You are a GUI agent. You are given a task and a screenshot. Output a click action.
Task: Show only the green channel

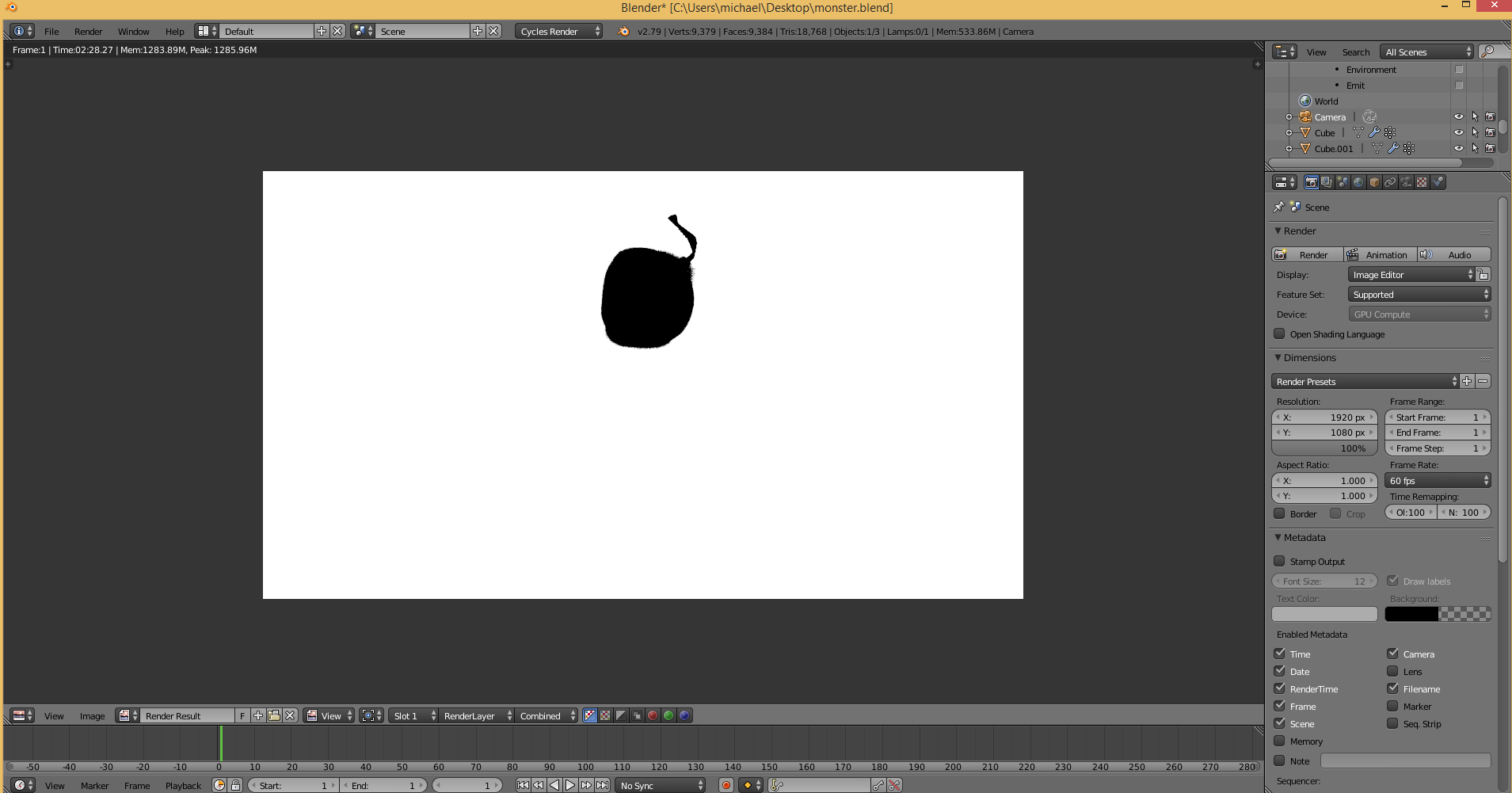[x=668, y=715]
